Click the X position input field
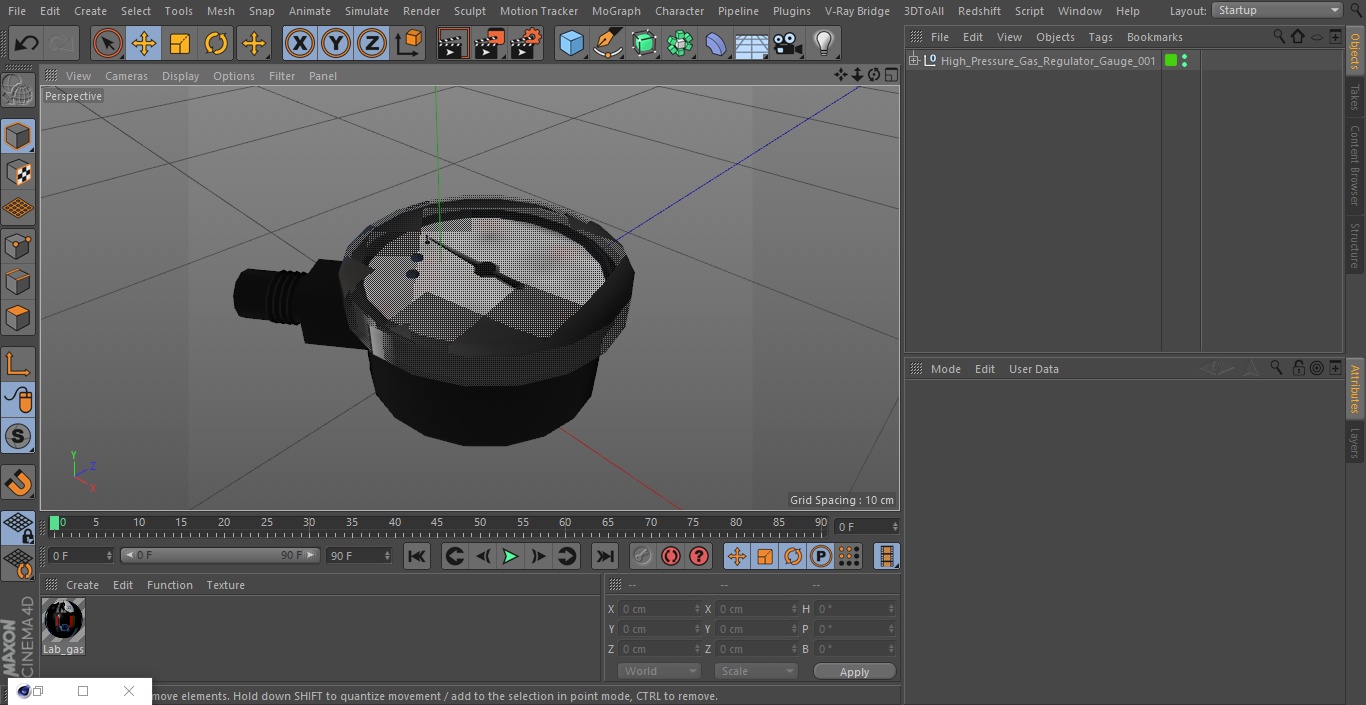 click(660, 609)
